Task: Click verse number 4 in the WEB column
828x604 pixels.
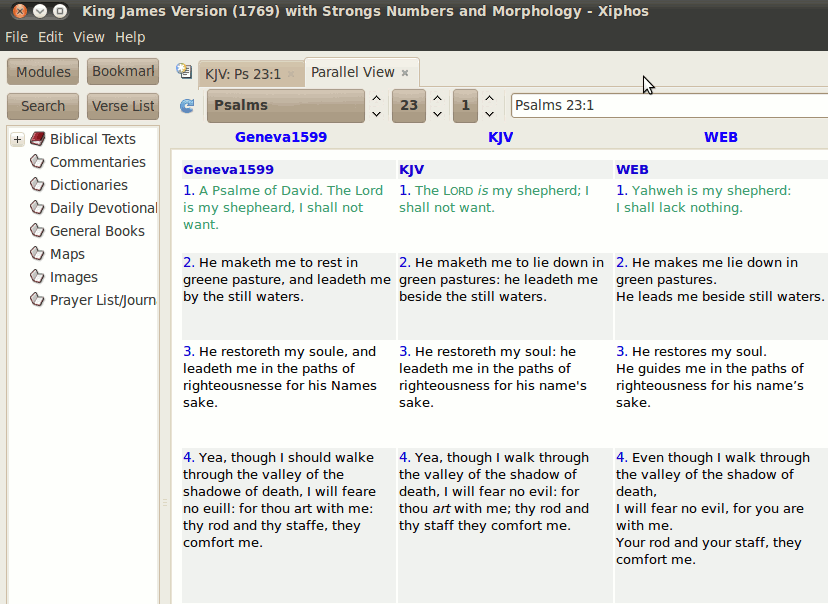Action: pyautogui.click(x=622, y=457)
